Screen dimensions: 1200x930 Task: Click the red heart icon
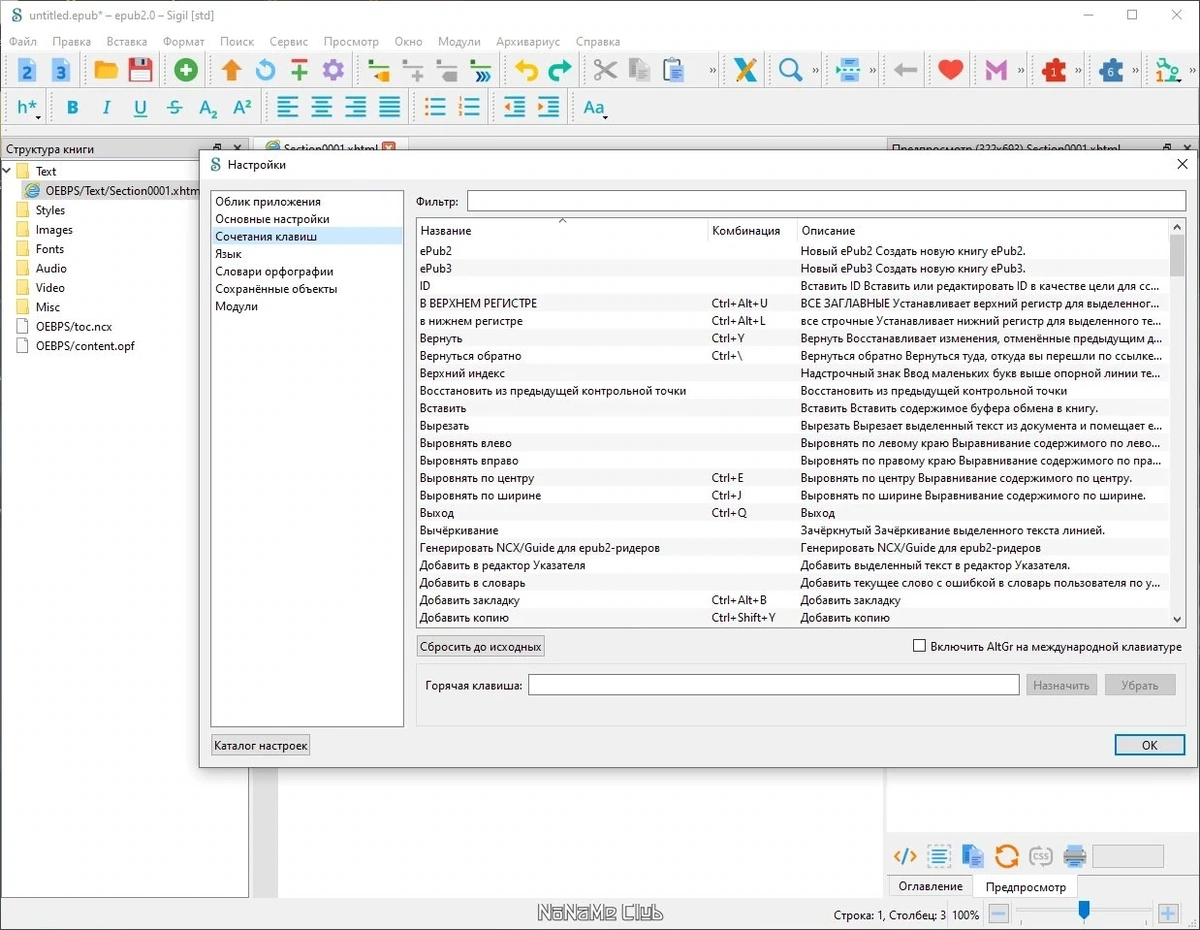(950, 70)
